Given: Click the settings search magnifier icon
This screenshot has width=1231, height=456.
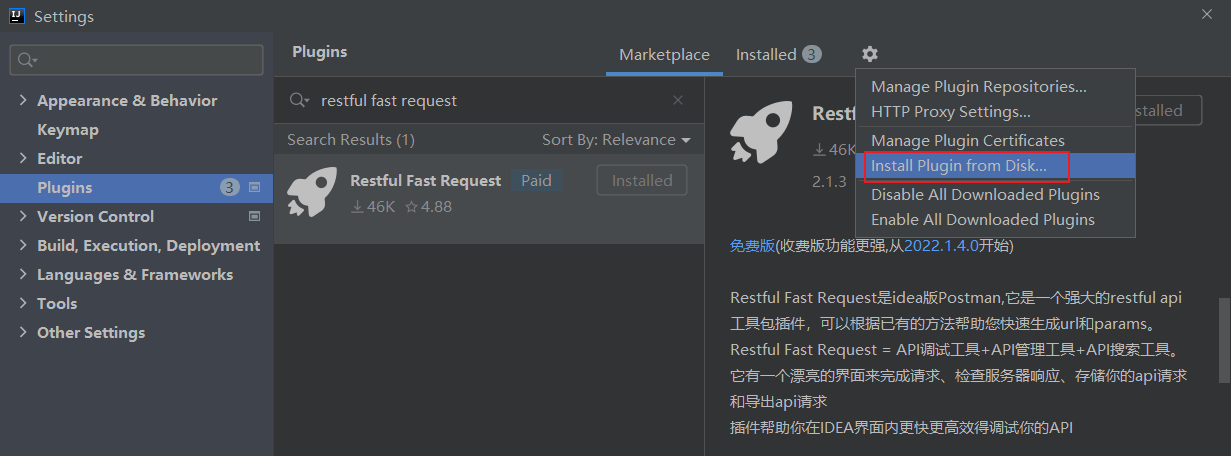Looking at the screenshot, I should pyautogui.click(x=26, y=60).
